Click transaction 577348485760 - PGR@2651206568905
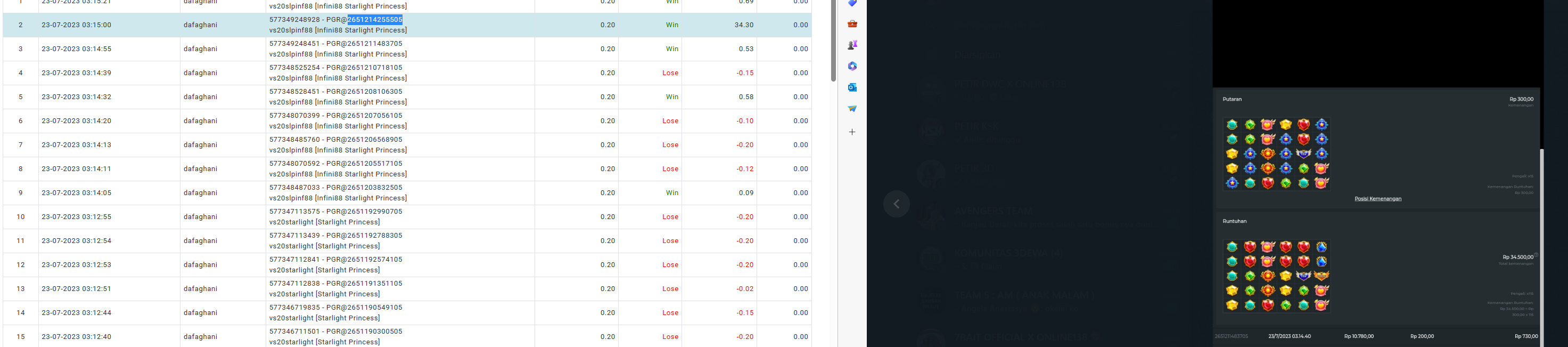Image resolution: width=1568 pixels, height=347 pixels. (335, 140)
